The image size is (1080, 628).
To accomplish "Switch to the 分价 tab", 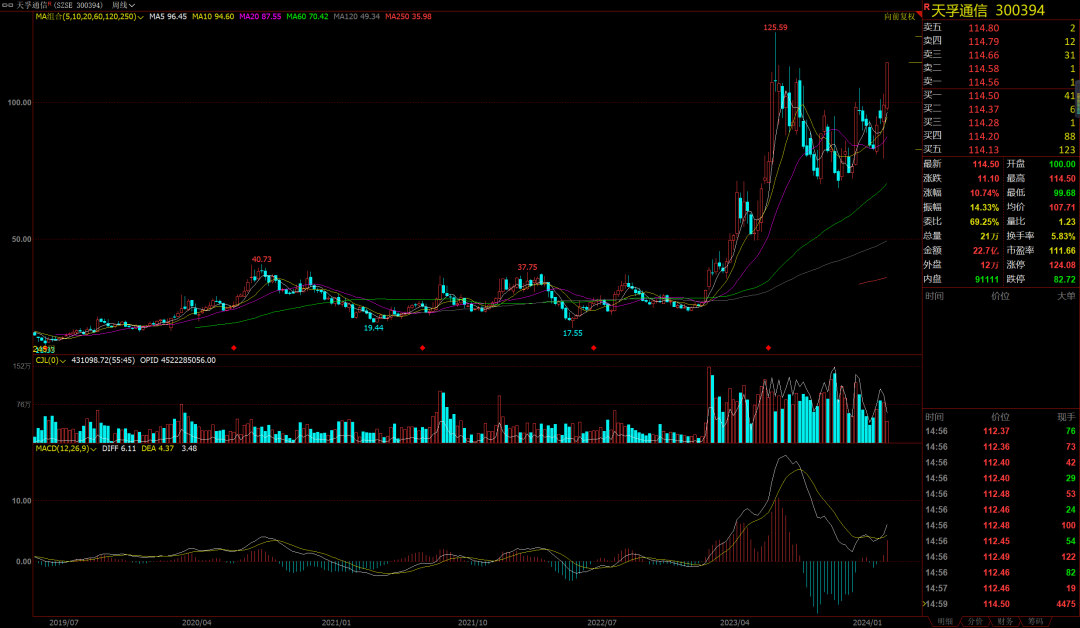I will point(975,621).
